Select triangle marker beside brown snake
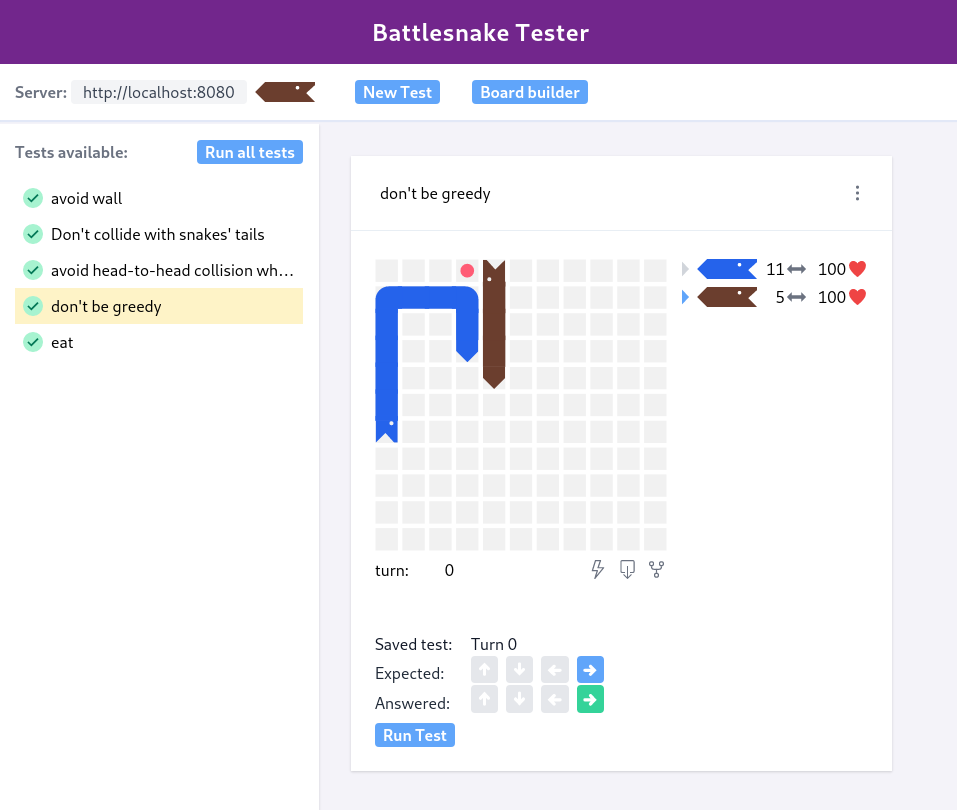957x810 pixels. [x=685, y=297]
